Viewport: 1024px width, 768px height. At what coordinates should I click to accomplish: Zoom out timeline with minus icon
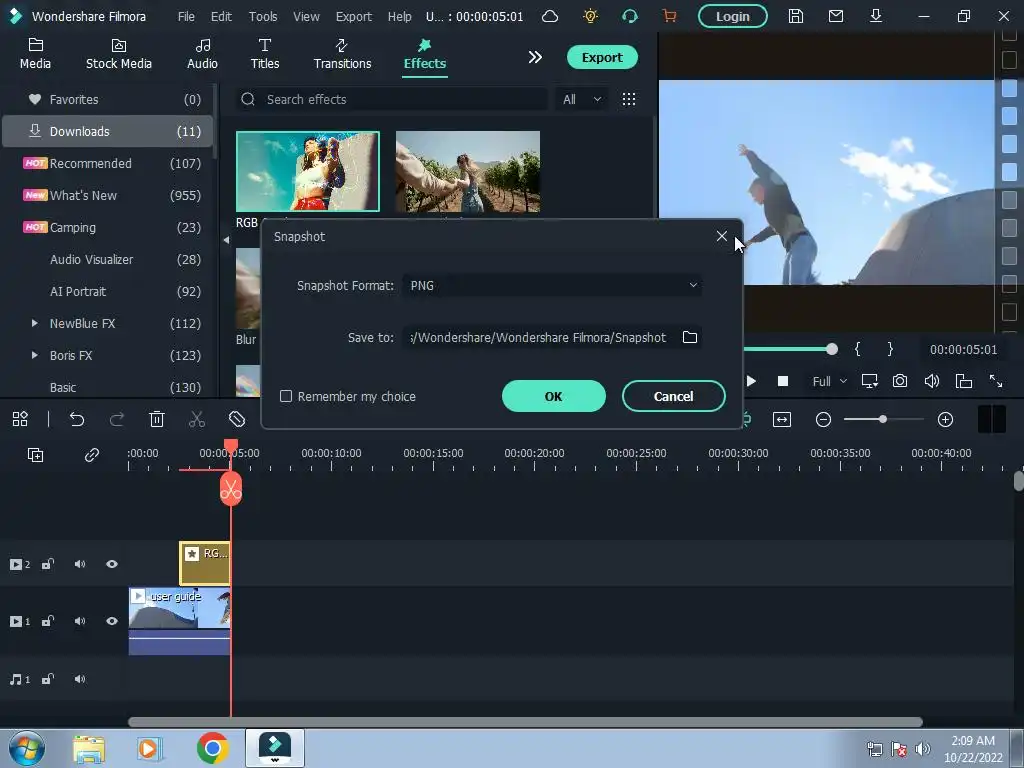click(x=823, y=419)
